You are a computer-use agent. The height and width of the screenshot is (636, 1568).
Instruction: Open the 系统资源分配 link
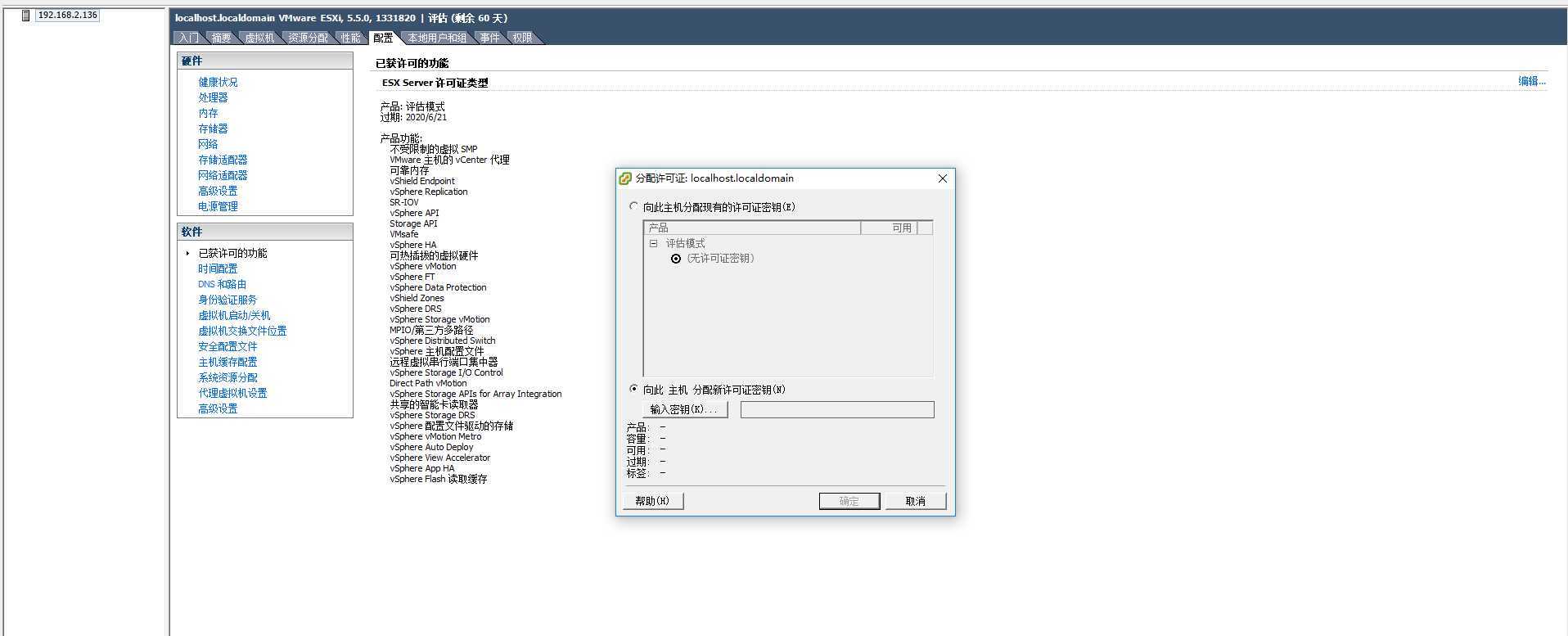pyautogui.click(x=228, y=377)
